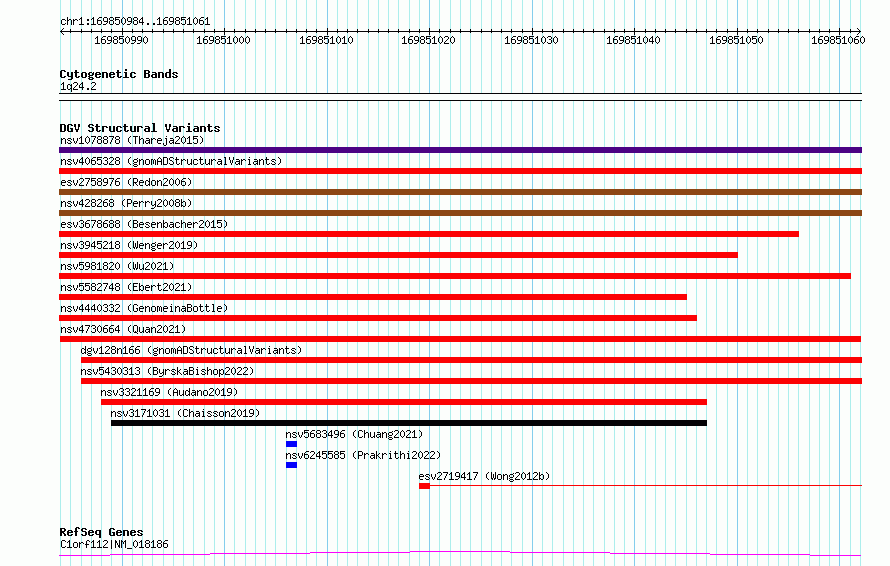Open the C1orf112|NM_018186 RefSeq gene label

point(114,544)
